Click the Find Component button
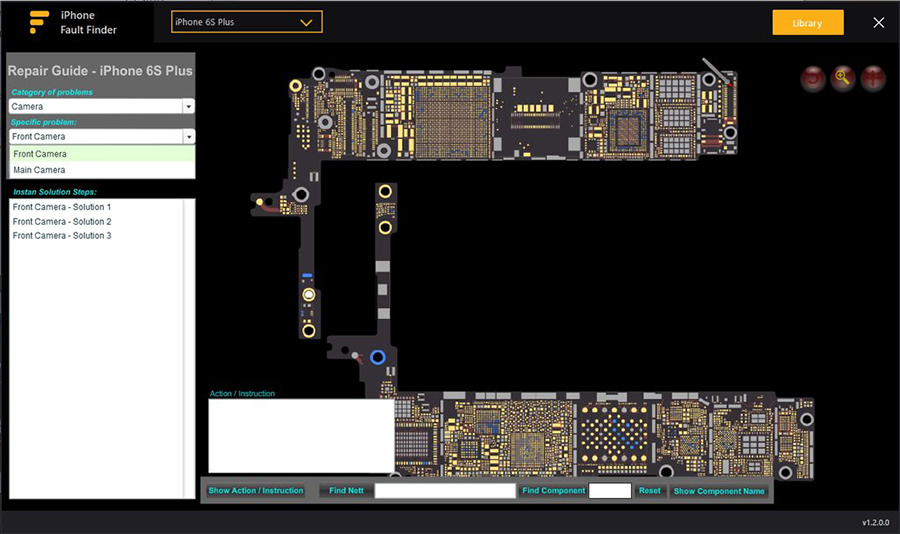 coord(553,491)
